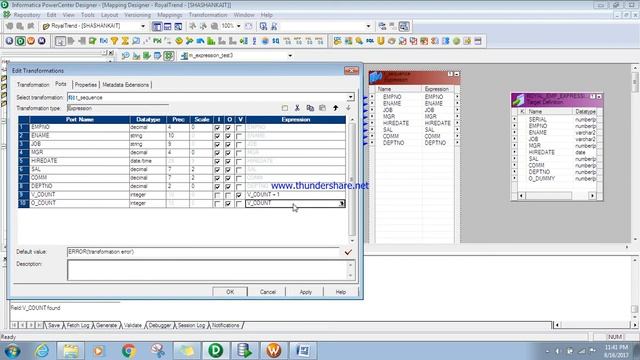Open the Metadata Extensions tab
This screenshot has width=640, height=360.
click(x=126, y=84)
